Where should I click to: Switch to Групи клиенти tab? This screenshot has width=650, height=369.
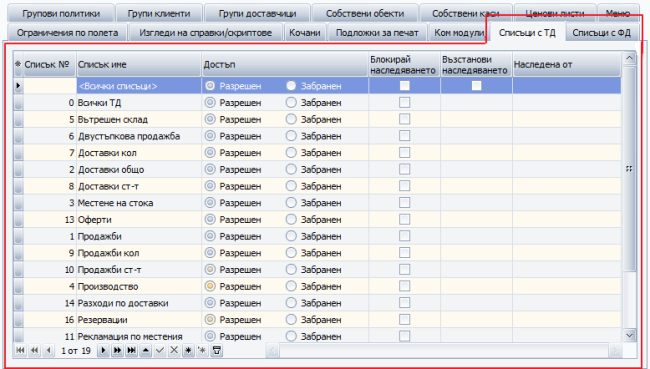(x=159, y=14)
